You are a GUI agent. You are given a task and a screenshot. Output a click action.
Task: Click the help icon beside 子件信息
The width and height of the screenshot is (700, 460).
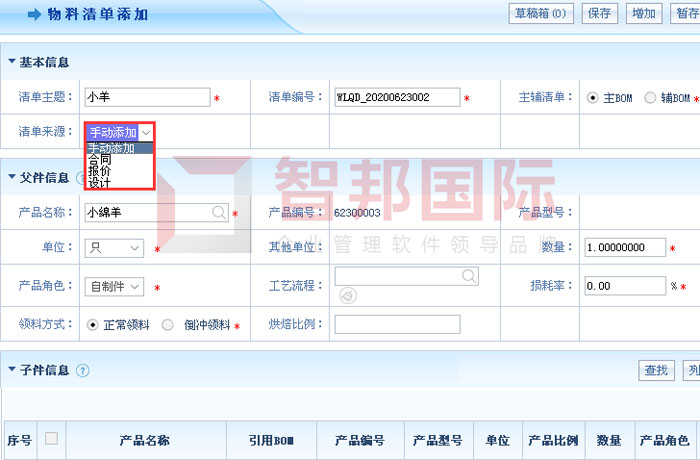point(83,370)
